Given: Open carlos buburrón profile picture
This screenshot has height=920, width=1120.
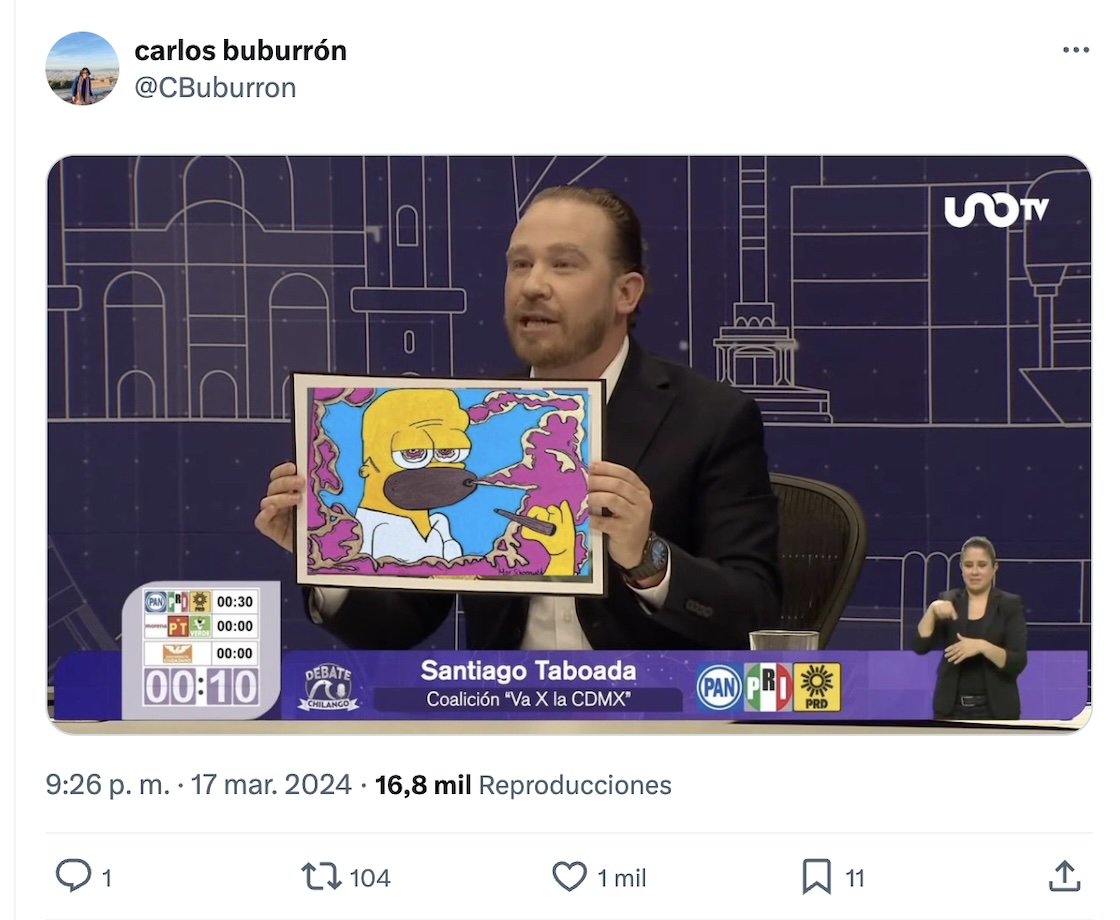Looking at the screenshot, I should [82, 69].
